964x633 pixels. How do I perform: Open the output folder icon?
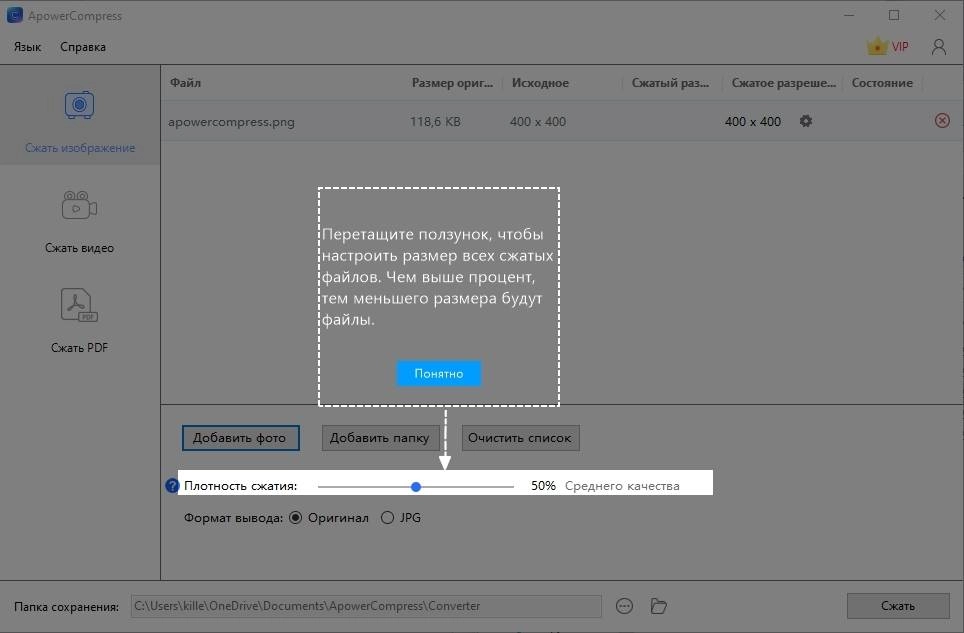coord(658,606)
